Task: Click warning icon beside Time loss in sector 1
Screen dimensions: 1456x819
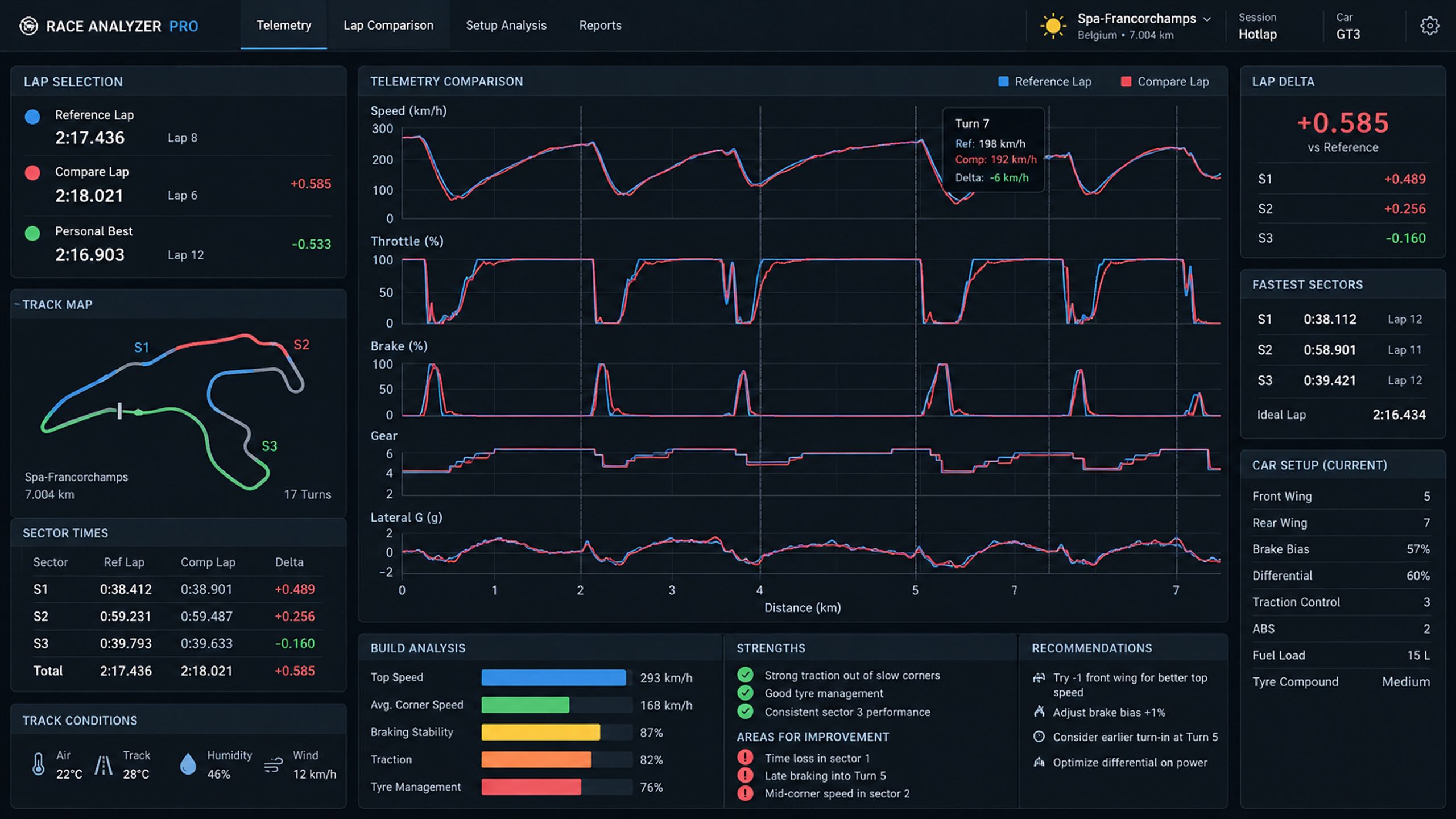Action: [x=745, y=758]
